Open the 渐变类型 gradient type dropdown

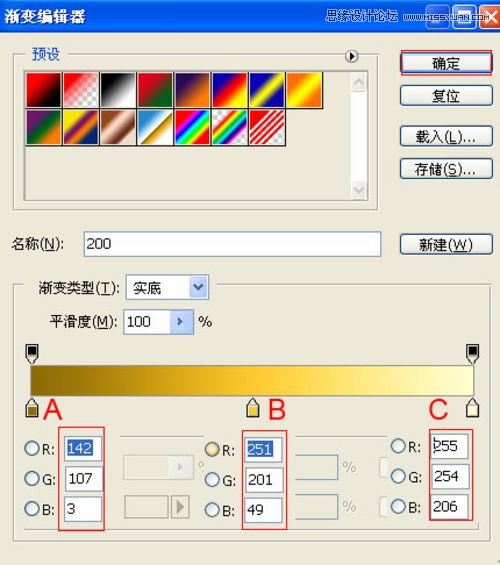(167, 288)
